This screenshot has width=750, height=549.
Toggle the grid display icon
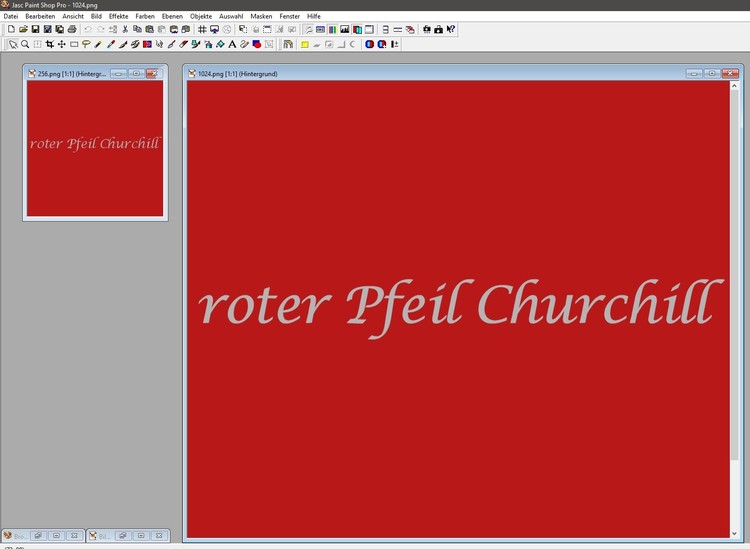point(202,30)
